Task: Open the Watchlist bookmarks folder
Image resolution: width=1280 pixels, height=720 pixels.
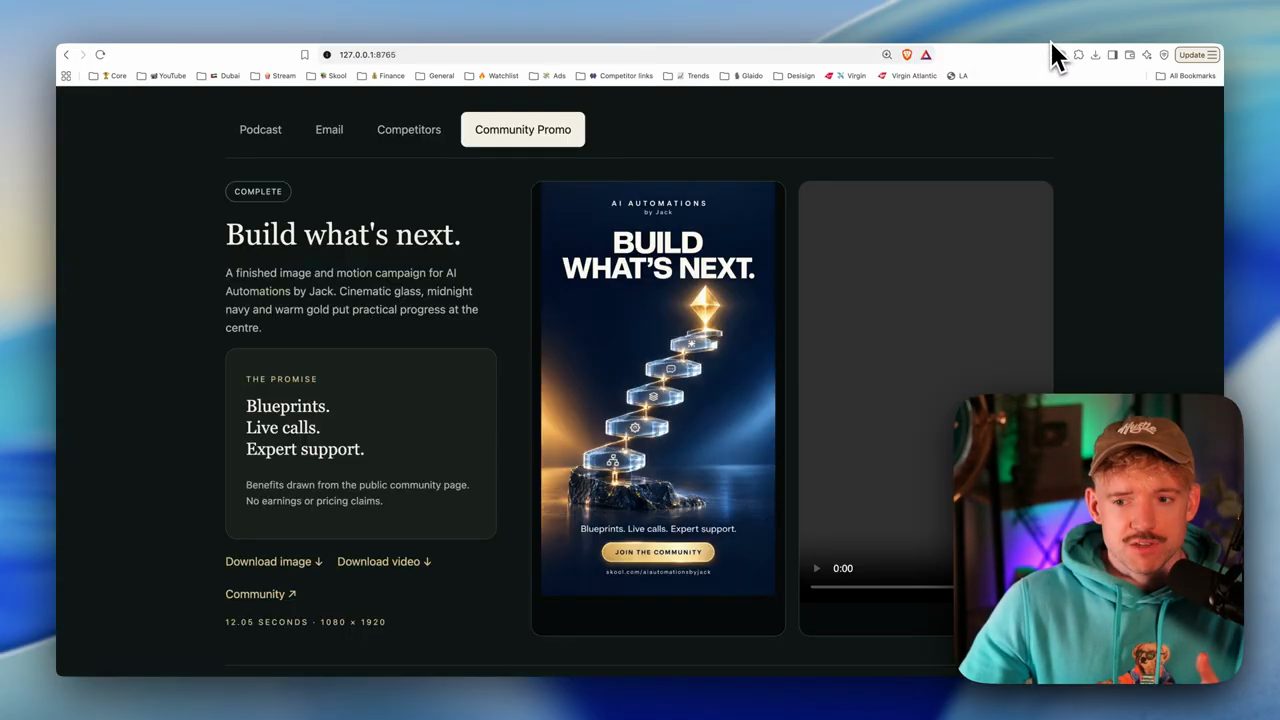Action: click(491, 76)
